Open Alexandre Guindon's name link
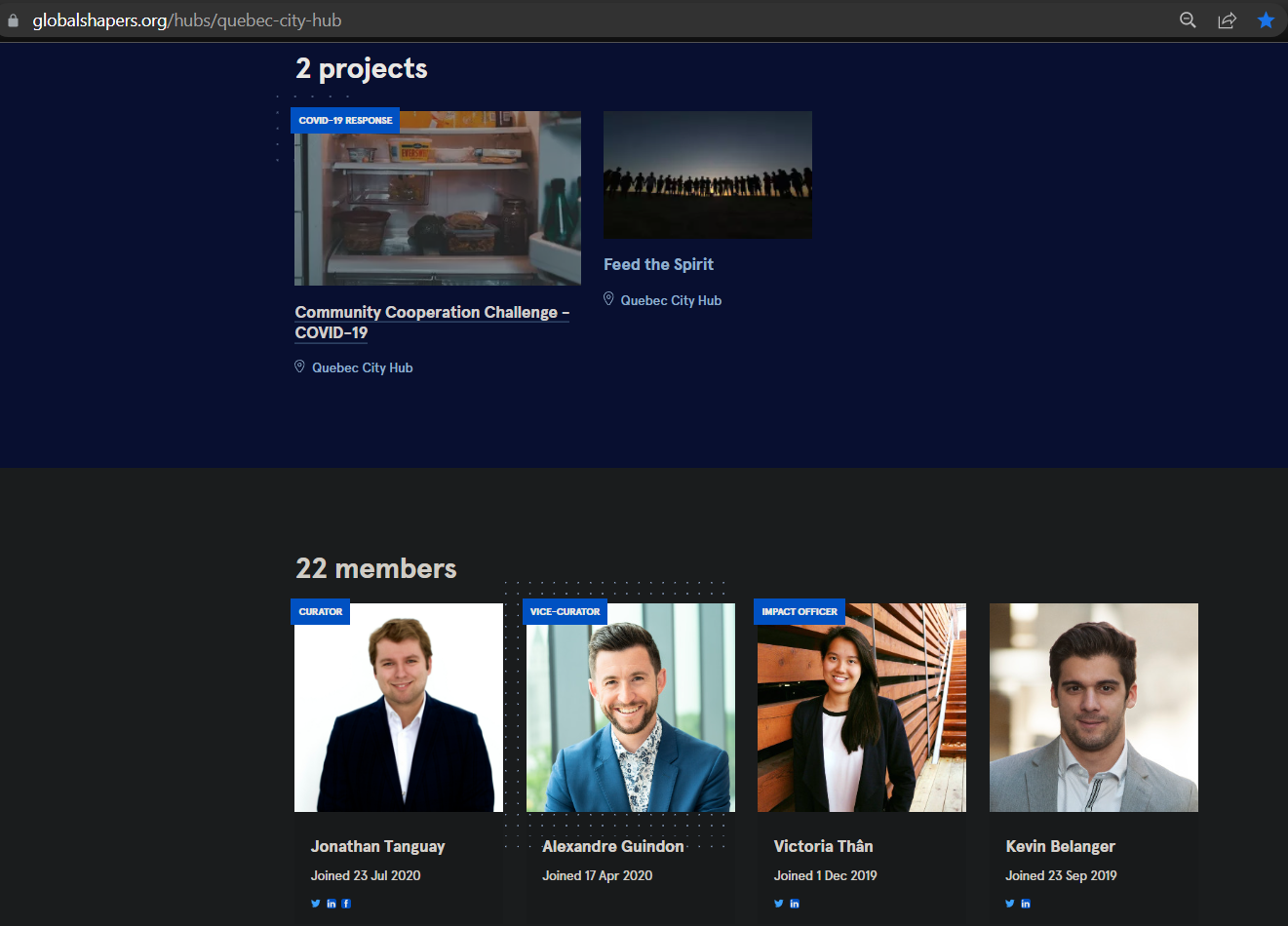 pyautogui.click(x=612, y=846)
